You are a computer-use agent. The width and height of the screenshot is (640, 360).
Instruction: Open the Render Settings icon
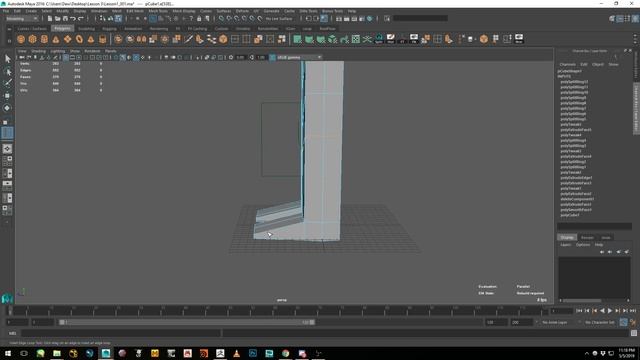tap(362, 18)
